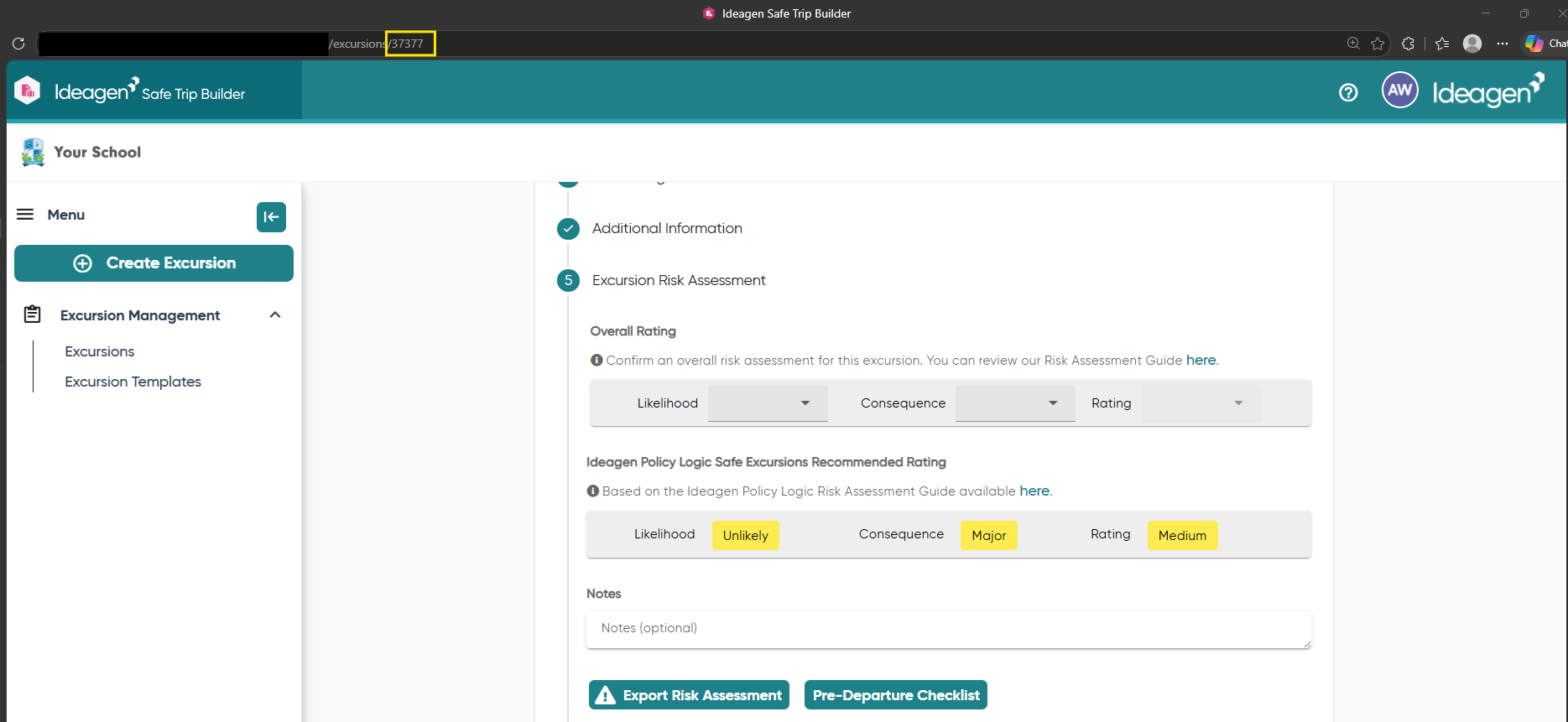Click into the Notes (optional) text field

(949, 630)
